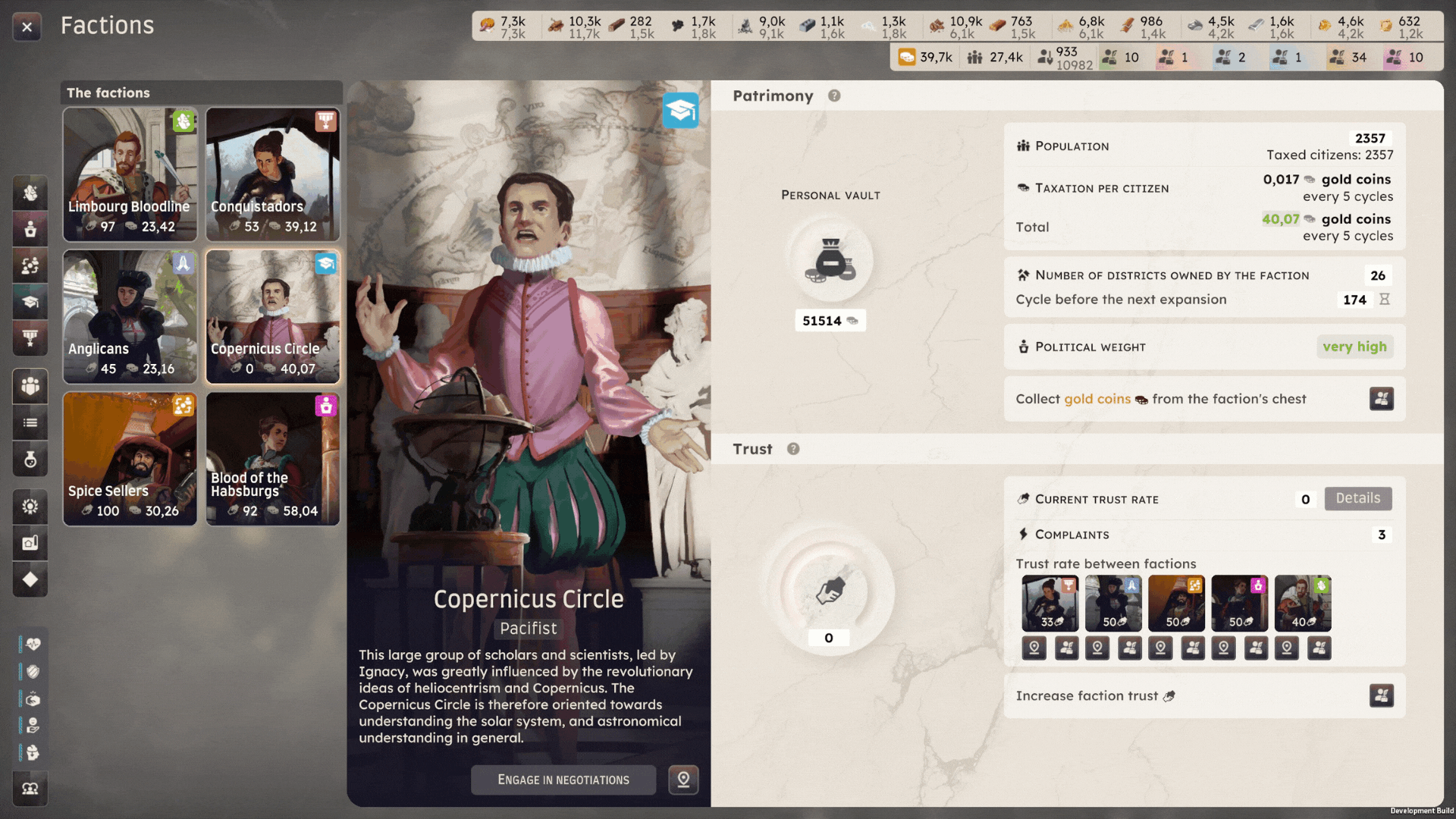Image resolution: width=1456 pixels, height=819 pixels.
Task: Click the Engage in Negotiations button
Action: (563, 780)
